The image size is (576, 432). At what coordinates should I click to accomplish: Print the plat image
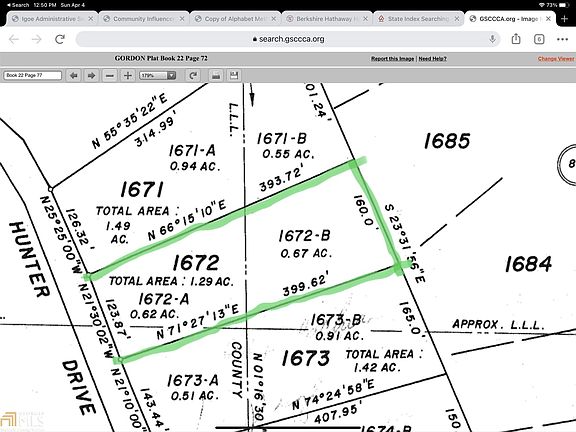[216, 76]
